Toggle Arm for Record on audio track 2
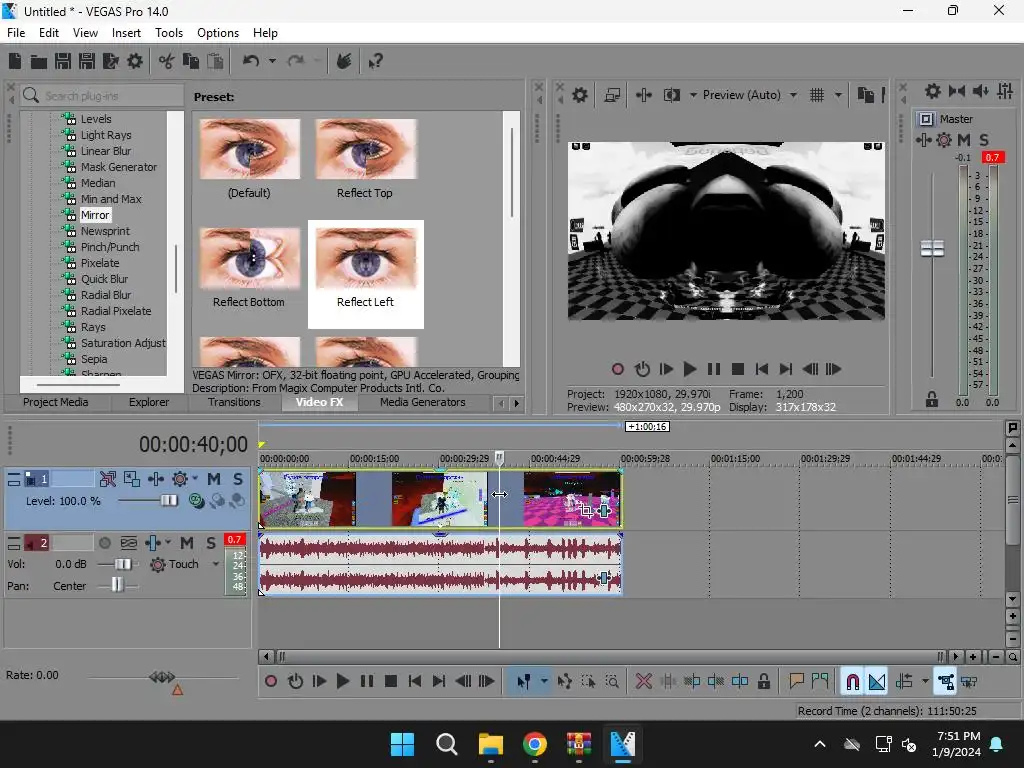Image resolution: width=1024 pixels, height=768 pixels. [x=104, y=543]
